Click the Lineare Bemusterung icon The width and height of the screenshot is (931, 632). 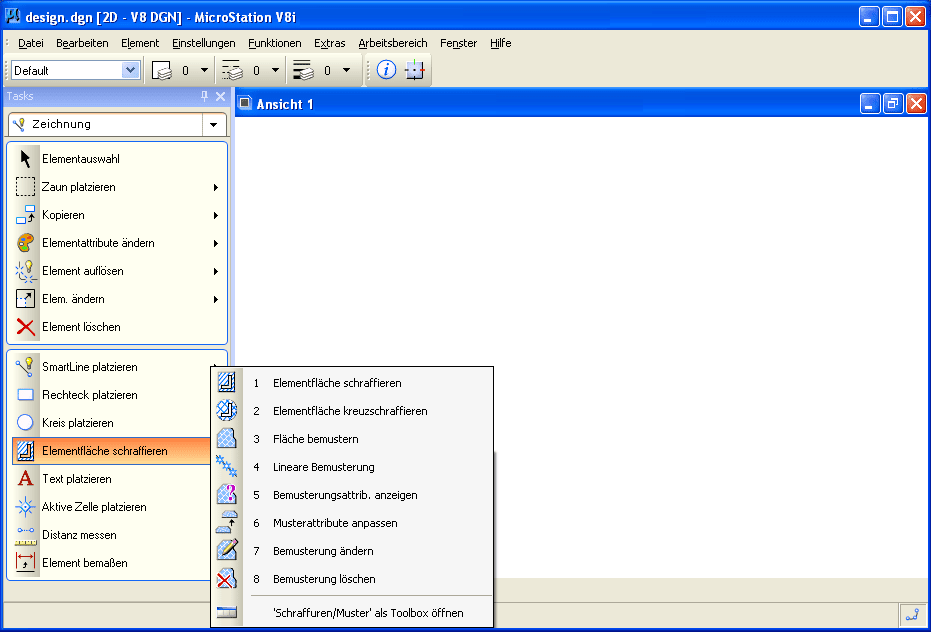[x=227, y=467]
